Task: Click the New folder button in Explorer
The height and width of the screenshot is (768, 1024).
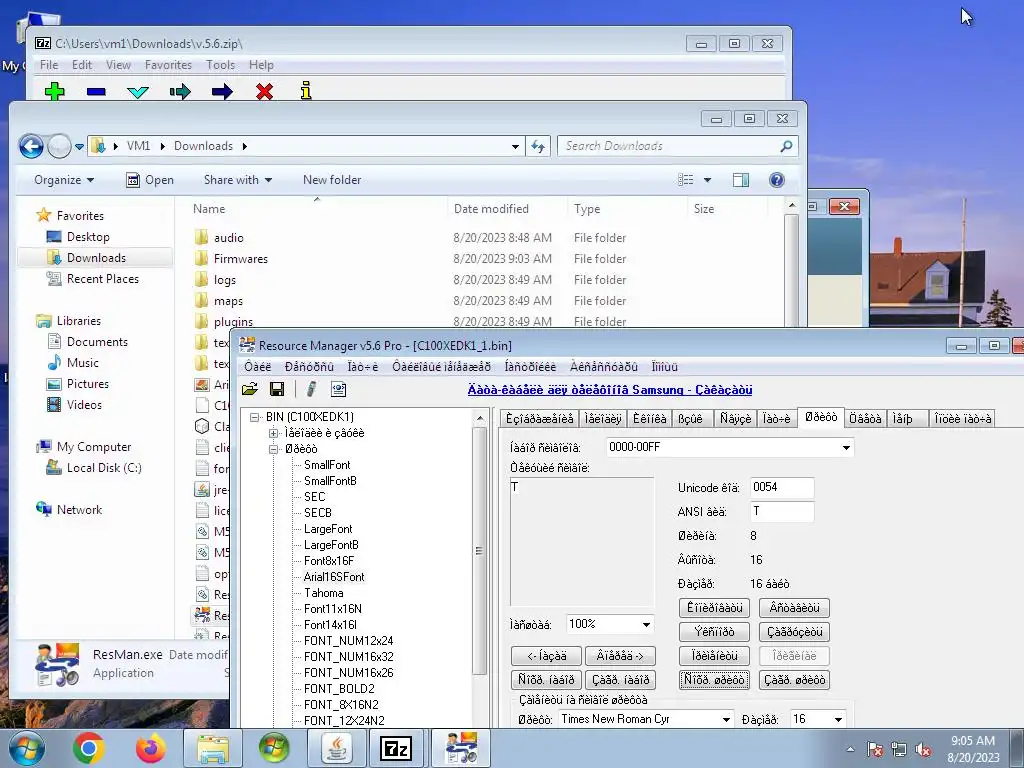Action: click(x=332, y=180)
